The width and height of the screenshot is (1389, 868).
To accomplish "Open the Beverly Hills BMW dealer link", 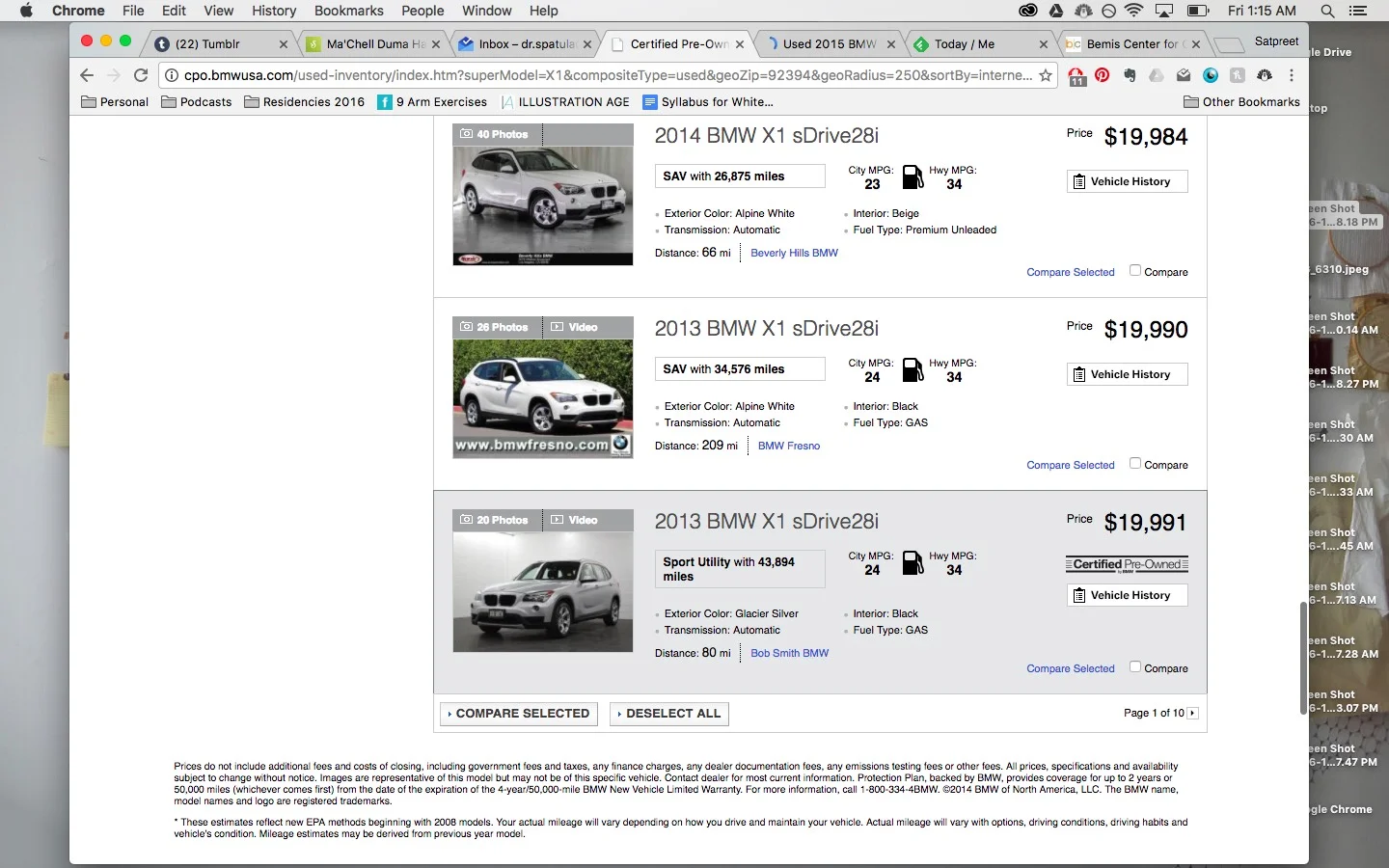I will click(794, 253).
